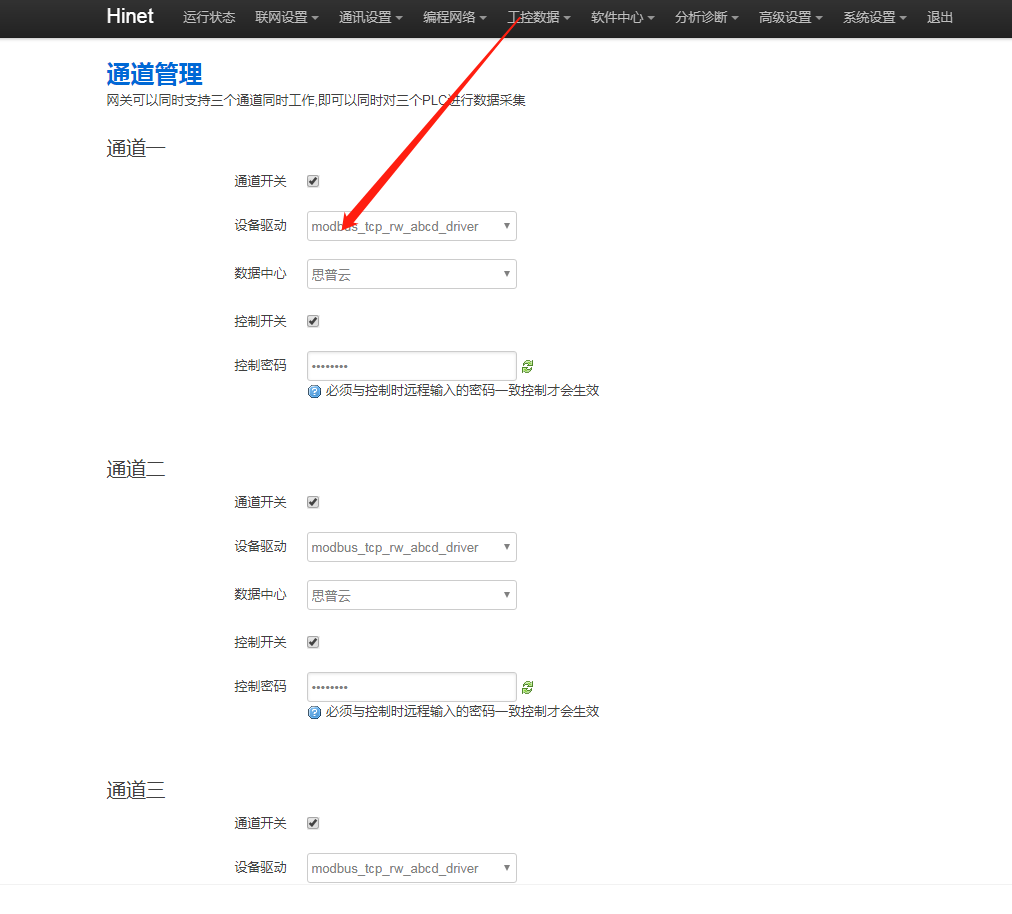Disable the 通道开关 checkbox in 通道二
This screenshot has width=1012, height=914.
tap(313, 502)
